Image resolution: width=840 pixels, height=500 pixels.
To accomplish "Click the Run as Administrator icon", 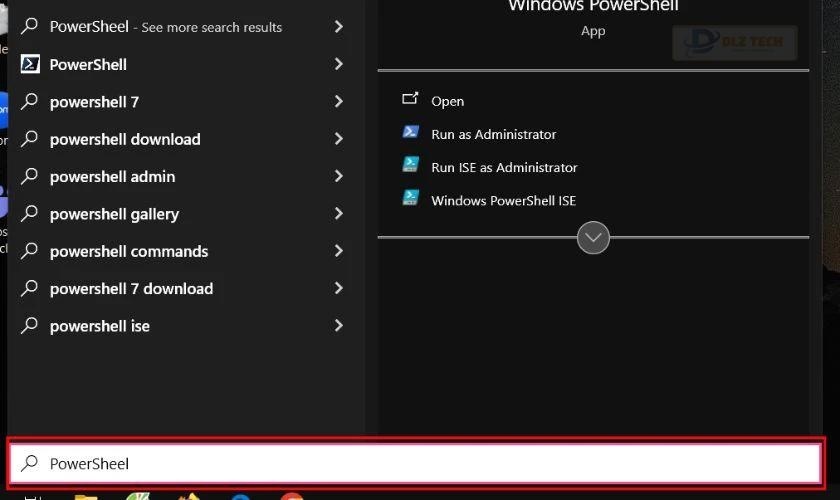I will (x=411, y=132).
